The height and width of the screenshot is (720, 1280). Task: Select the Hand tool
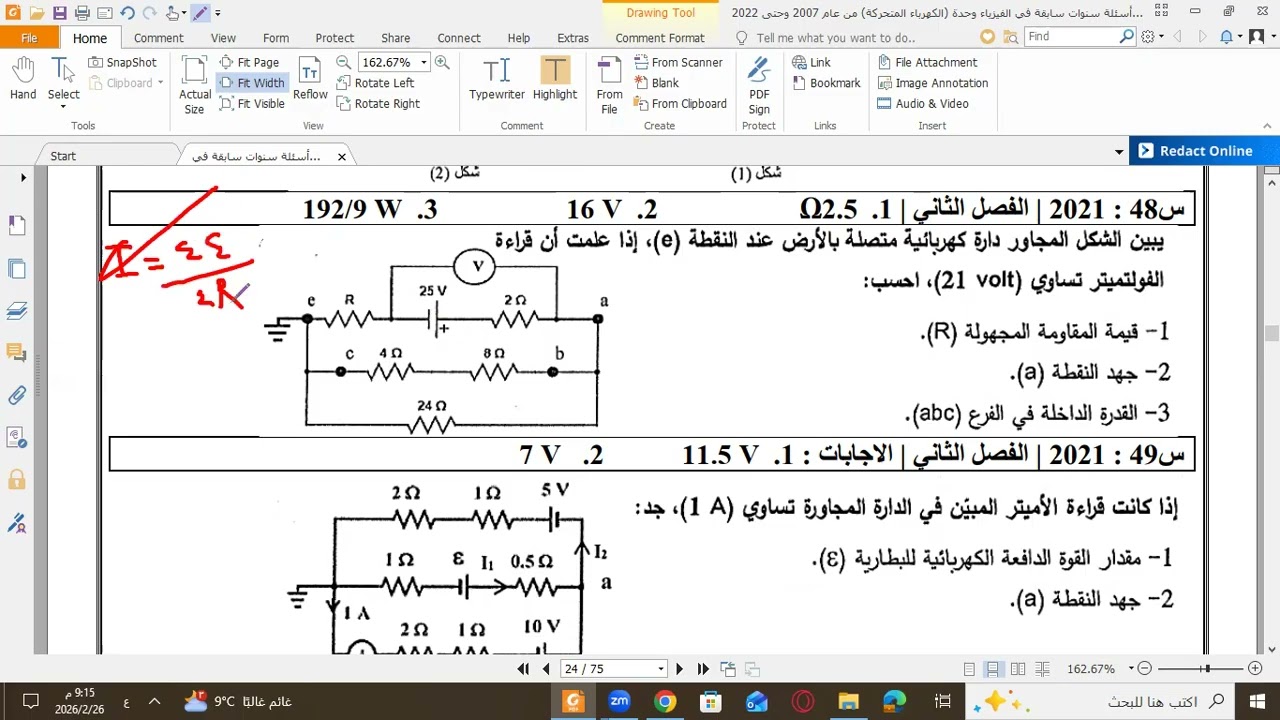point(23,79)
